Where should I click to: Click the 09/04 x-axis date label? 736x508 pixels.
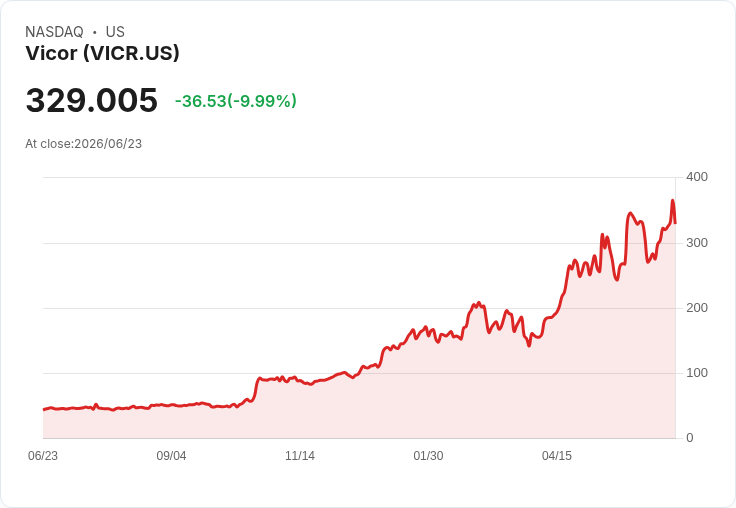(171, 456)
